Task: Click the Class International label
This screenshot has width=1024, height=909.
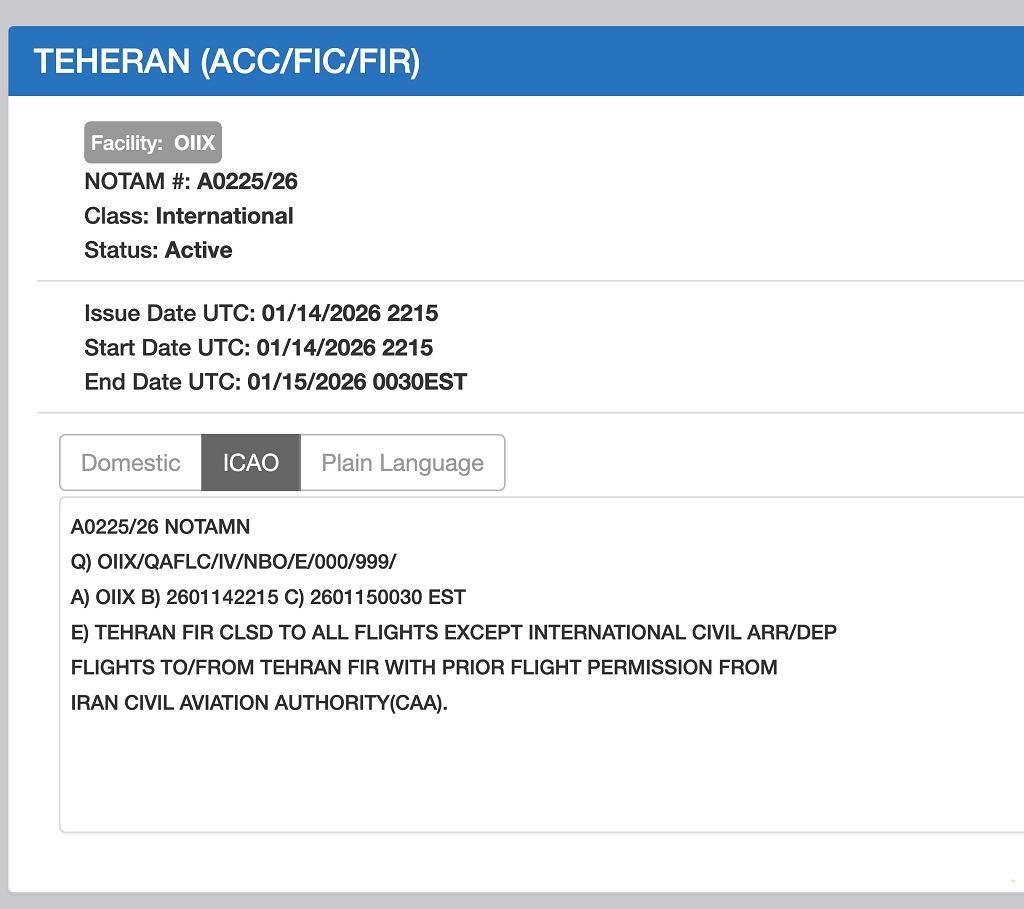Action: pyautogui.click(x=188, y=216)
